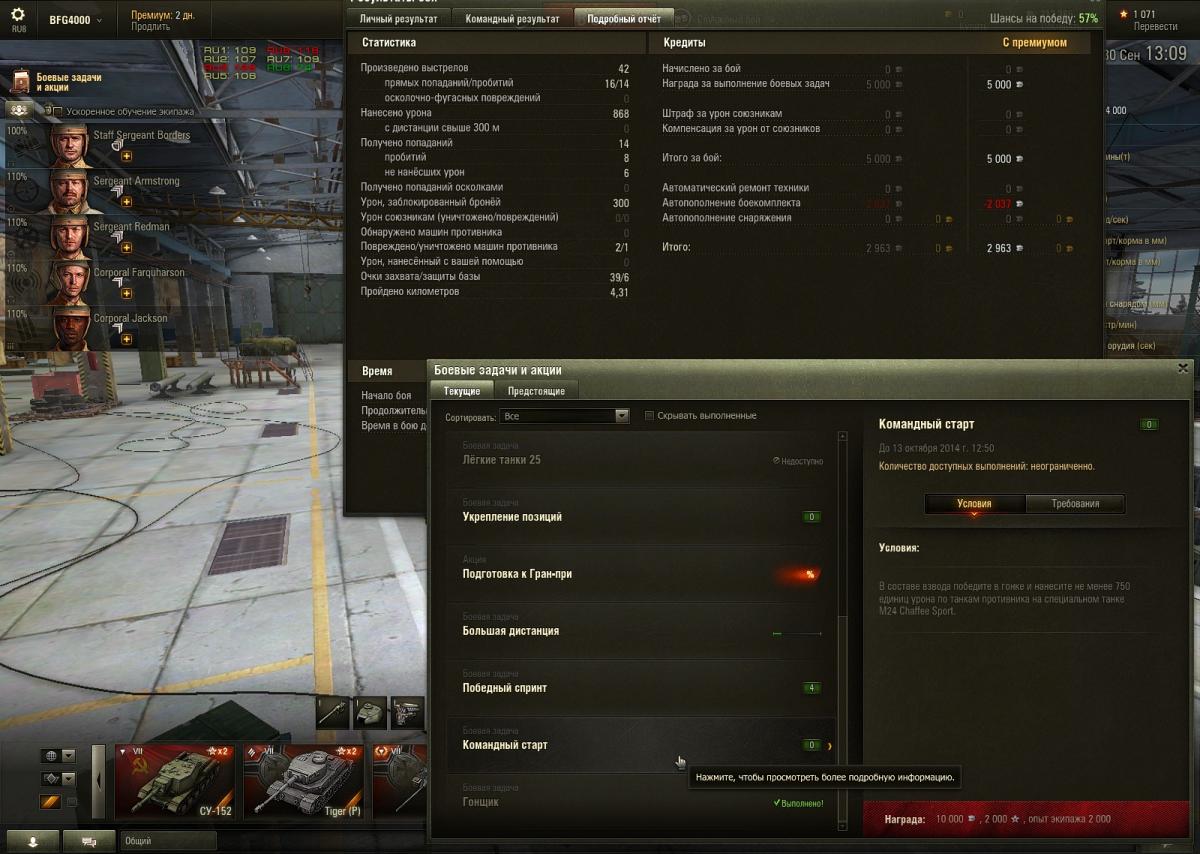This screenshot has width=1200, height=854.
Task: Add skill plus icon for Sergeant Armstrong
Action: [126, 202]
